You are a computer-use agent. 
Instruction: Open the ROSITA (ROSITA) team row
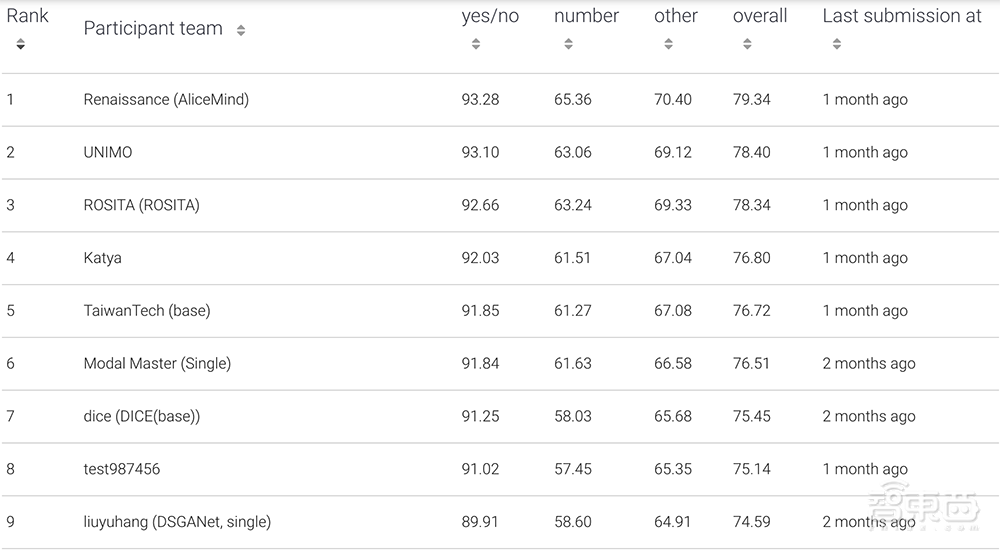[141, 205]
